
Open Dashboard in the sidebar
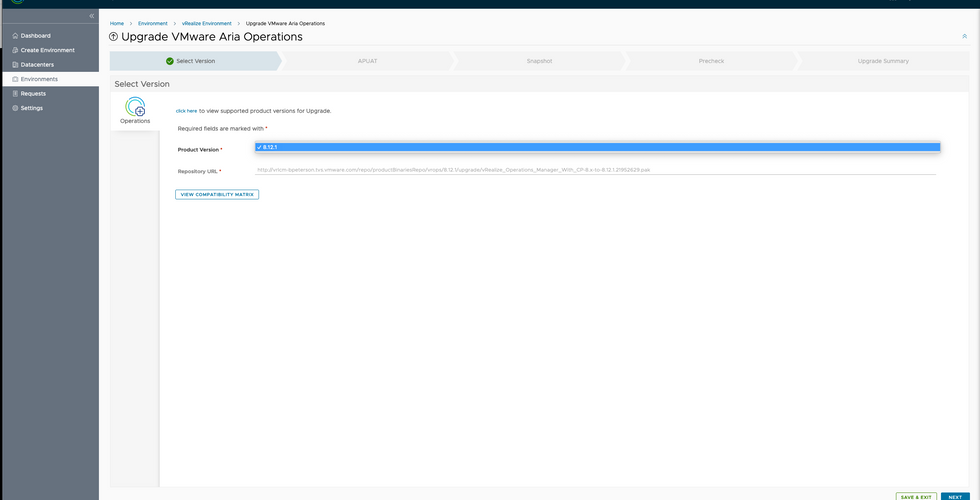pyautogui.click(x=36, y=36)
